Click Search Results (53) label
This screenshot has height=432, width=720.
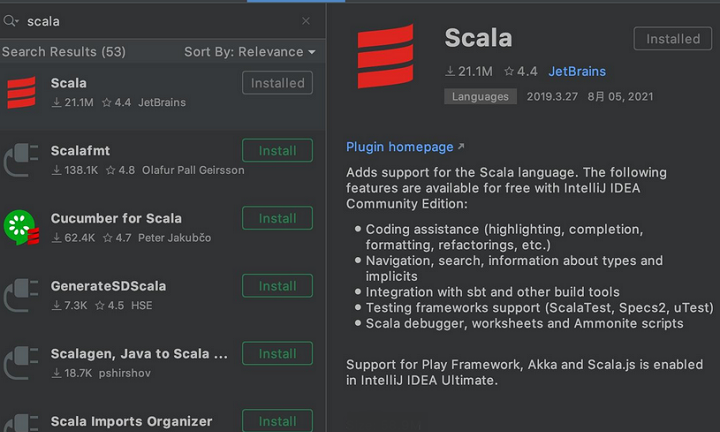[x=64, y=52]
